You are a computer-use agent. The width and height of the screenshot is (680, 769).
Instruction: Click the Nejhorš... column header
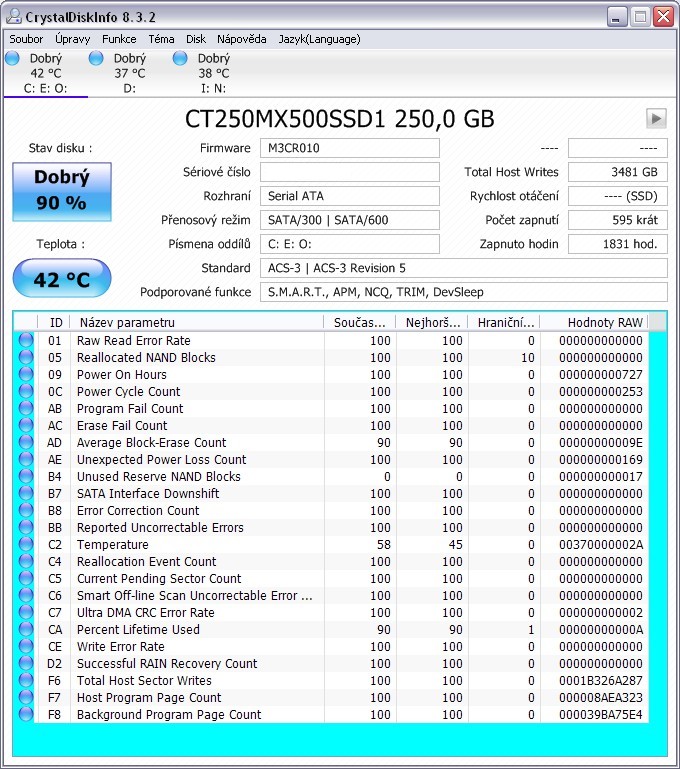[x=432, y=322]
